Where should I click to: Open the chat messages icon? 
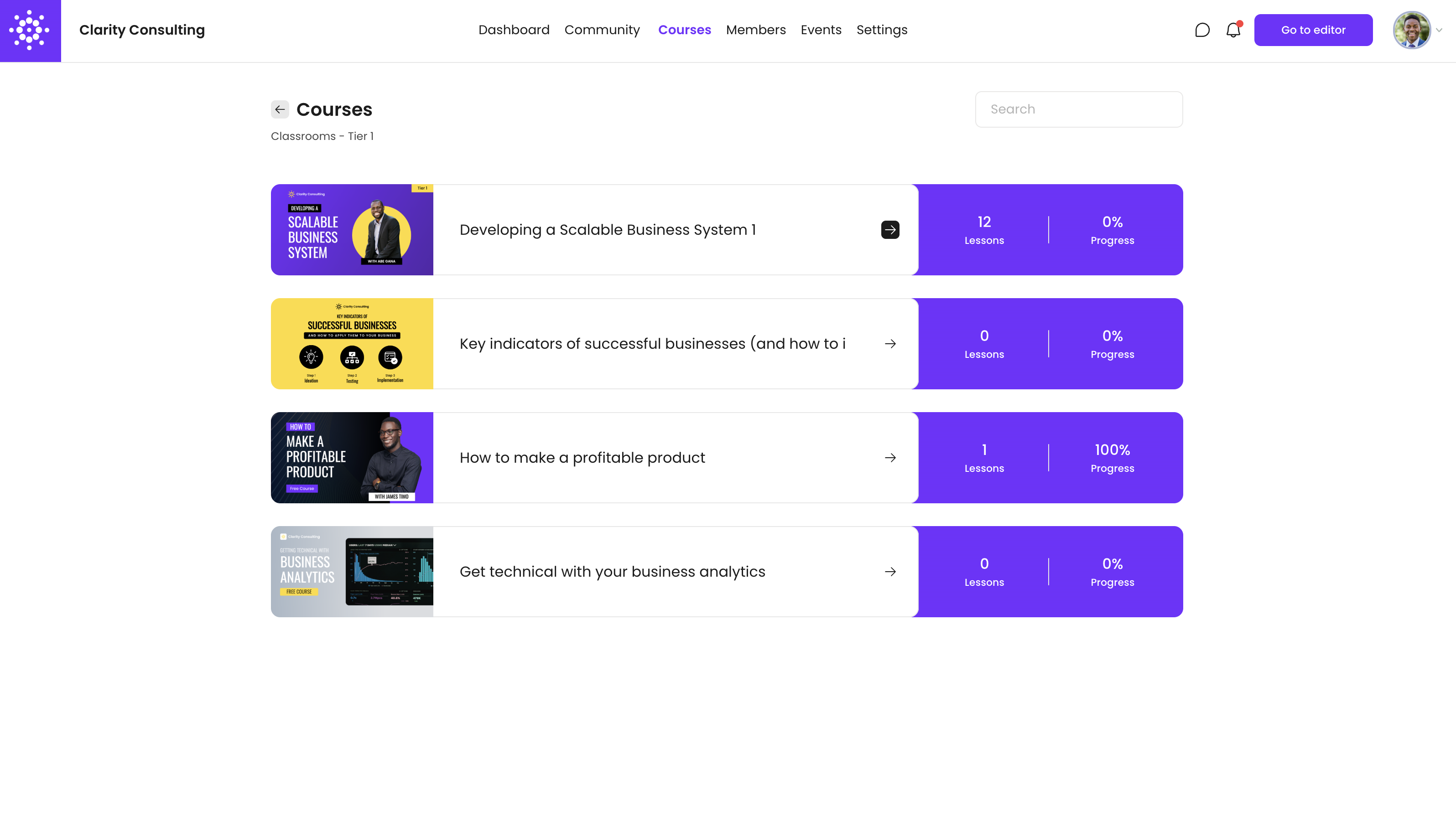click(x=1202, y=30)
